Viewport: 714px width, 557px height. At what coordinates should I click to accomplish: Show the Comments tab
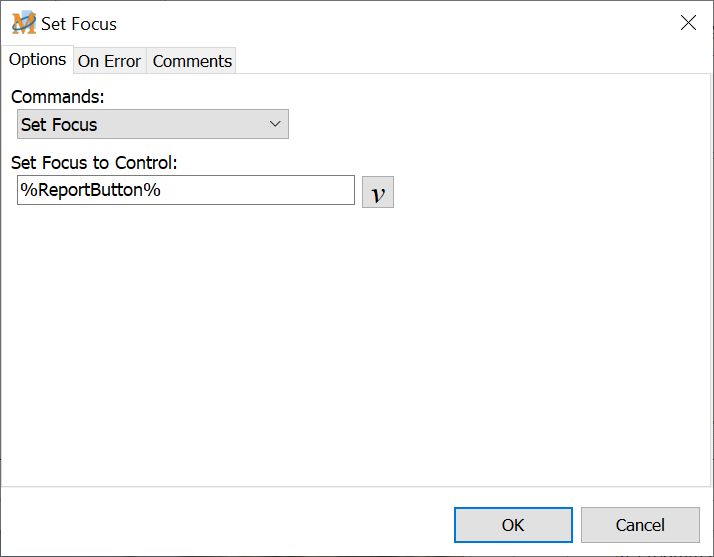pos(192,61)
